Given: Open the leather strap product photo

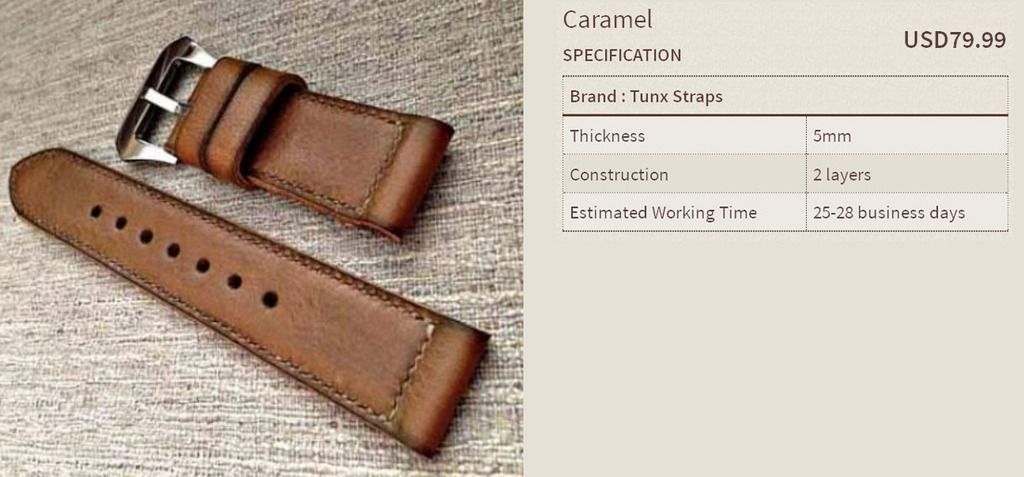Looking at the screenshot, I should 261,238.
